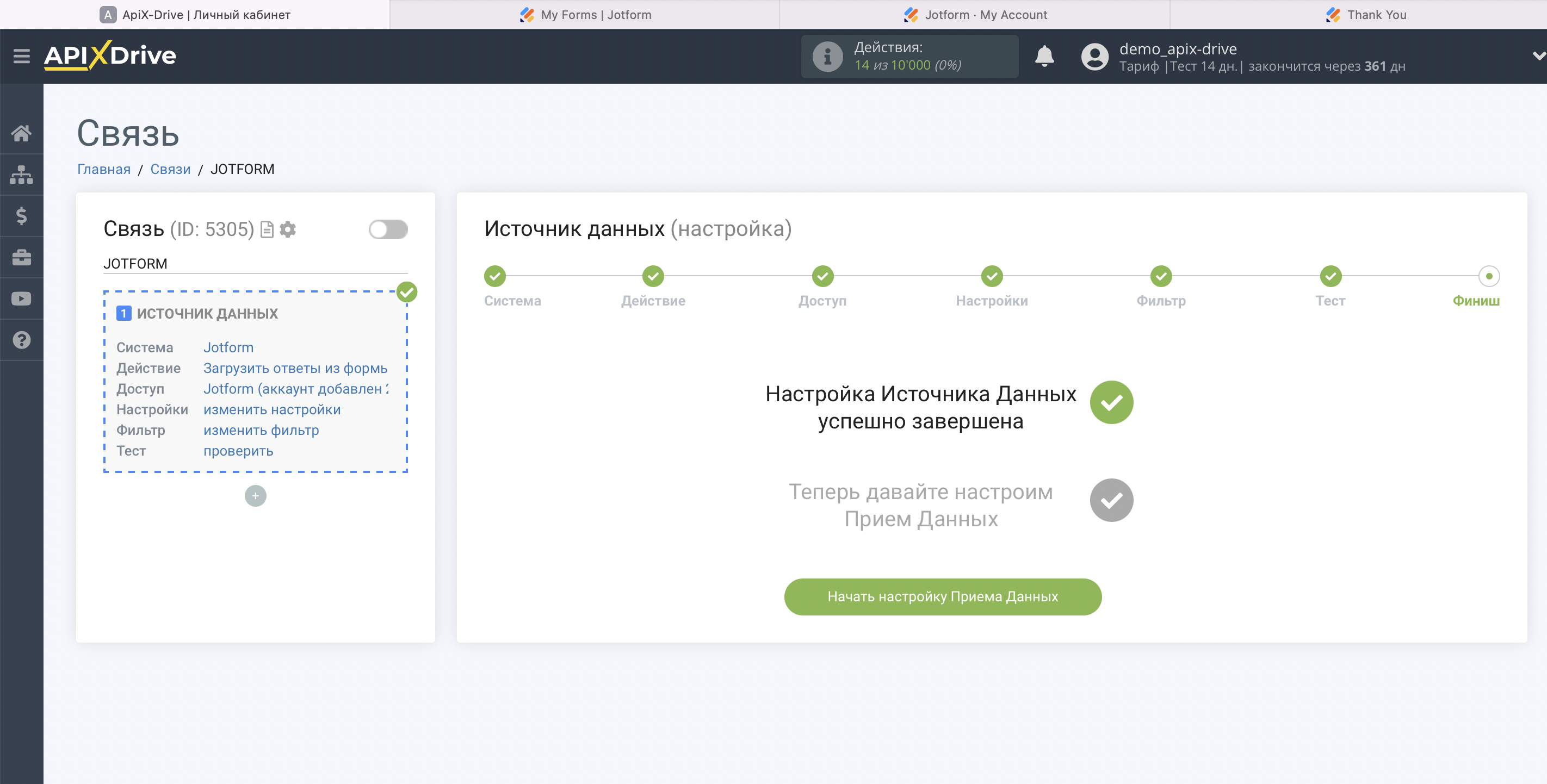Open the hamburger menu icon
This screenshot has width=1547, height=784.
coord(22,56)
